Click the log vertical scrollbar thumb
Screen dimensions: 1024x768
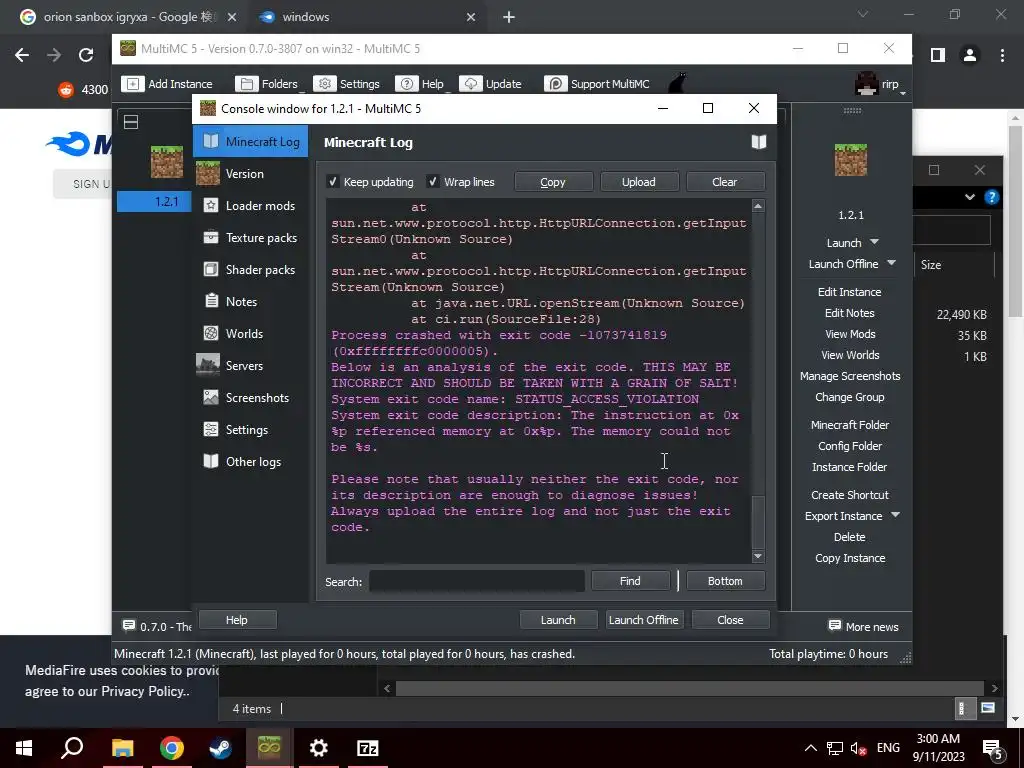pyautogui.click(x=758, y=522)
